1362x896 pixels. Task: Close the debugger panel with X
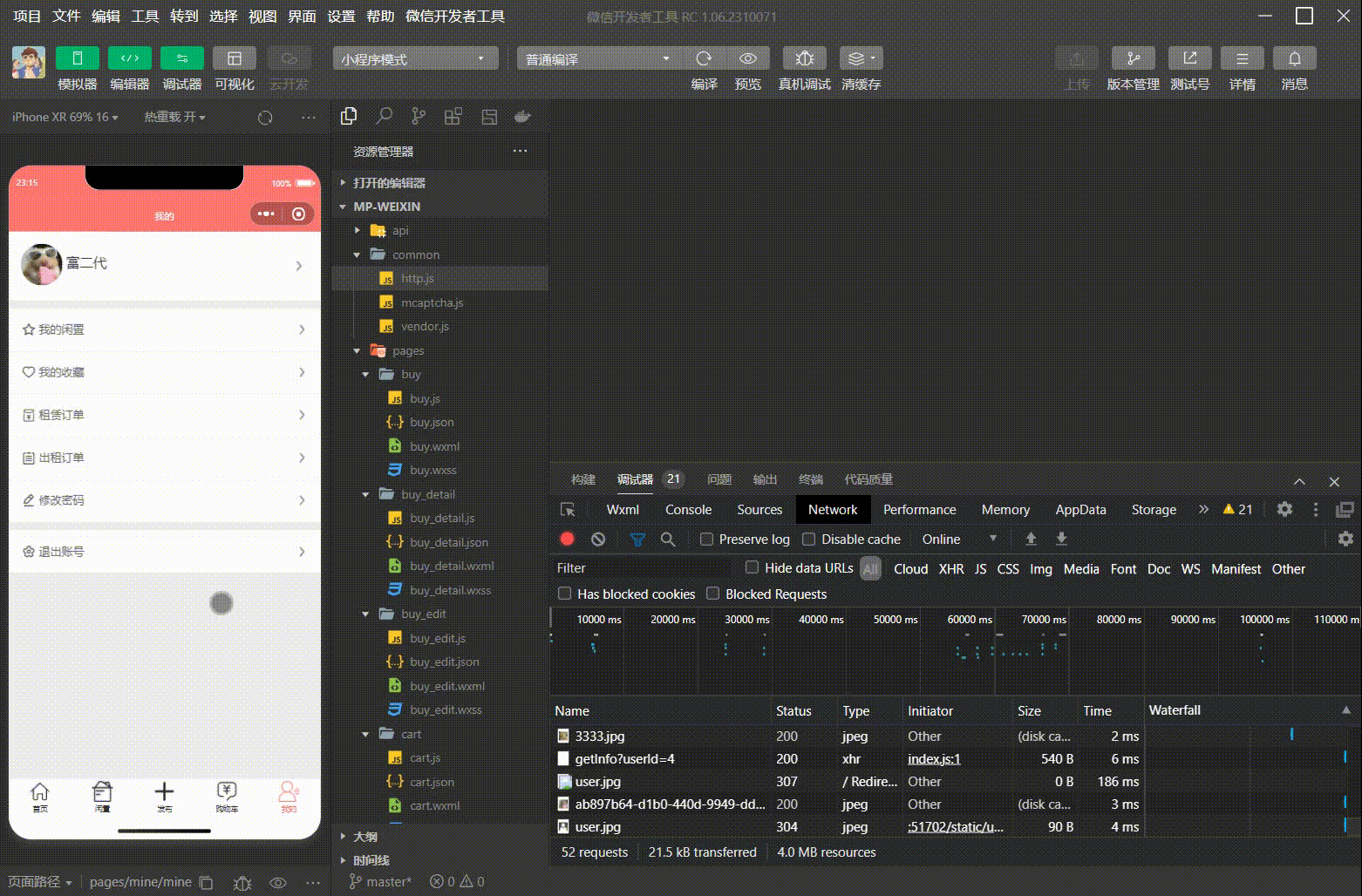(x=1334, y=481)
